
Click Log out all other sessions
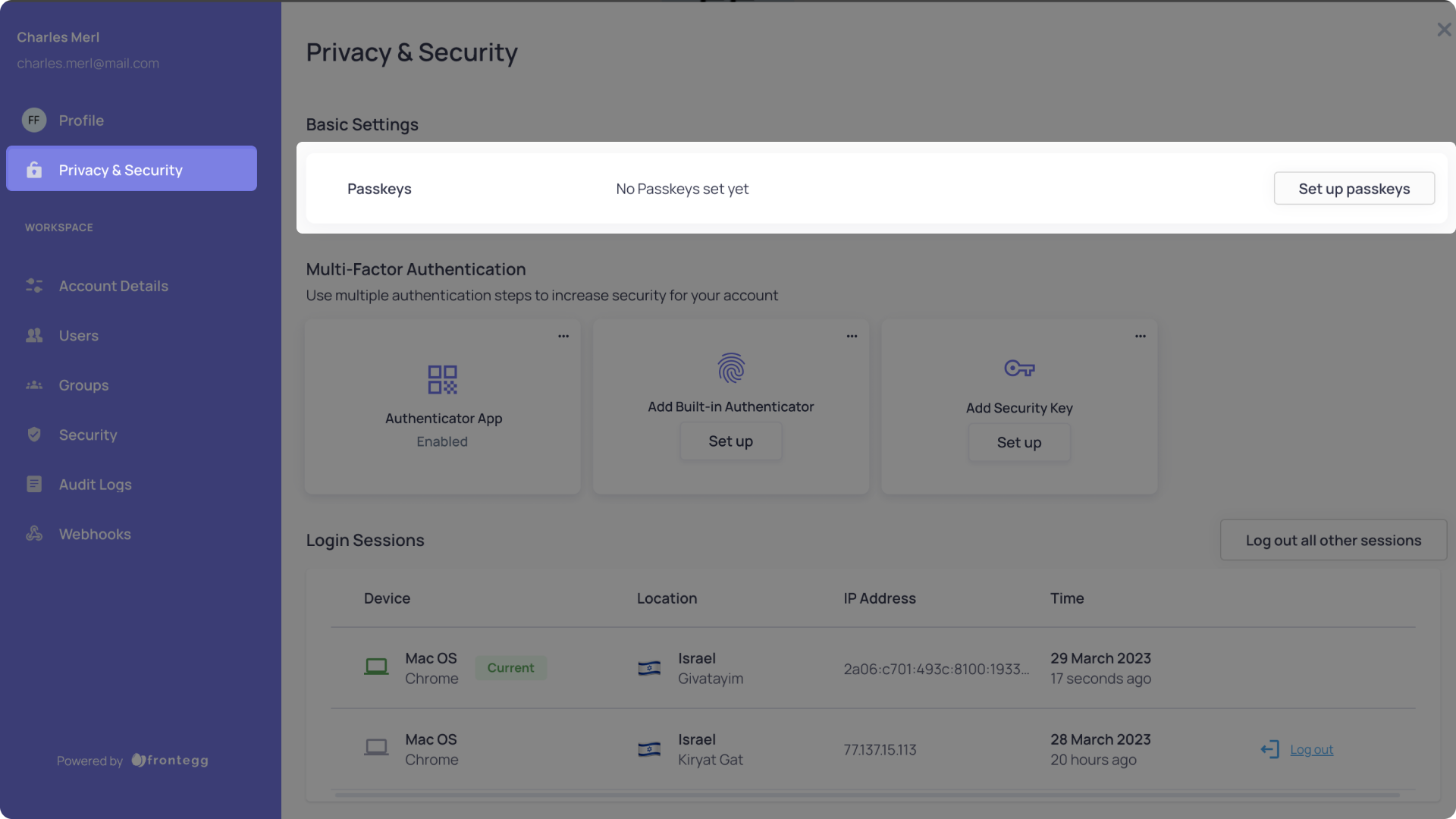[x=1333, y=540]
